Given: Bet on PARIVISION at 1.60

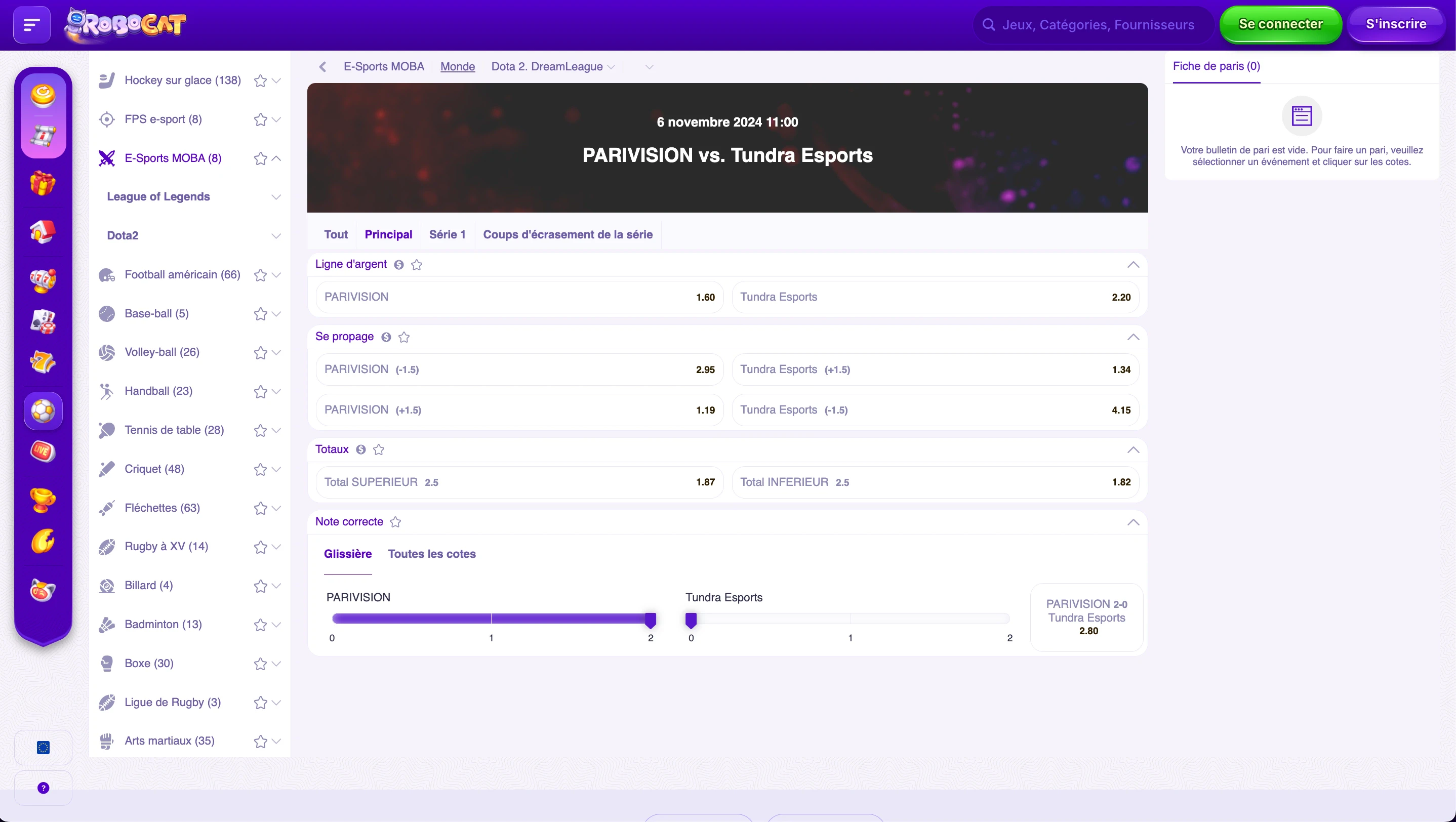Looking at the screenshot, I should [519, 297].
